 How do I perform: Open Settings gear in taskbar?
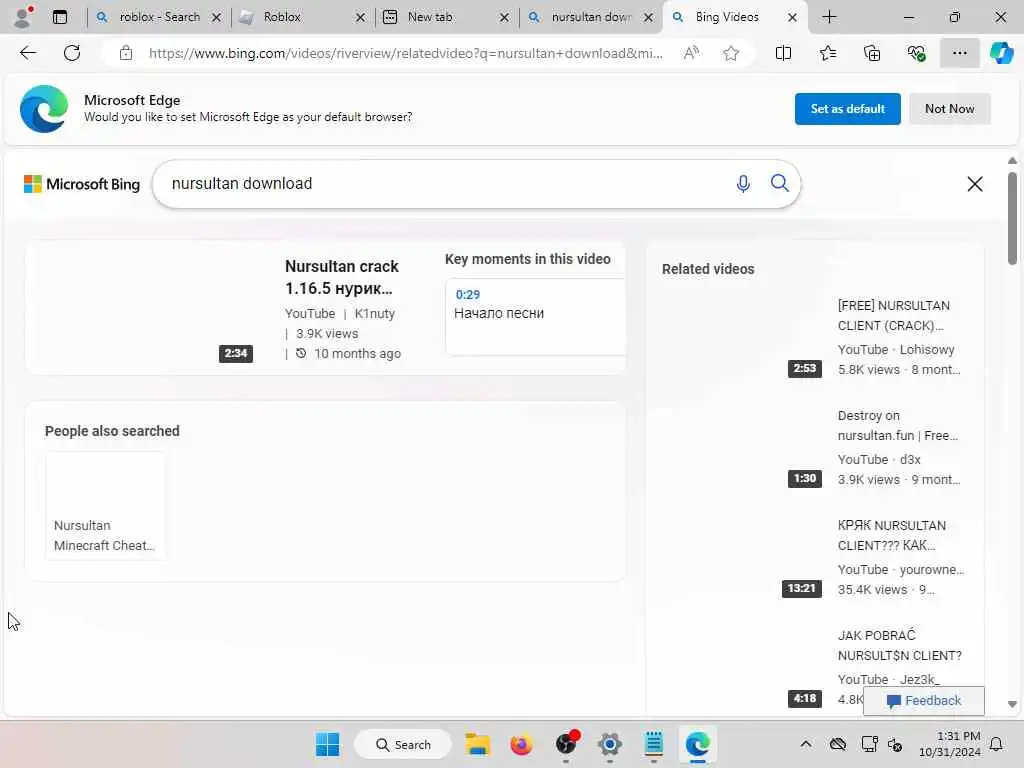(609, 744)
